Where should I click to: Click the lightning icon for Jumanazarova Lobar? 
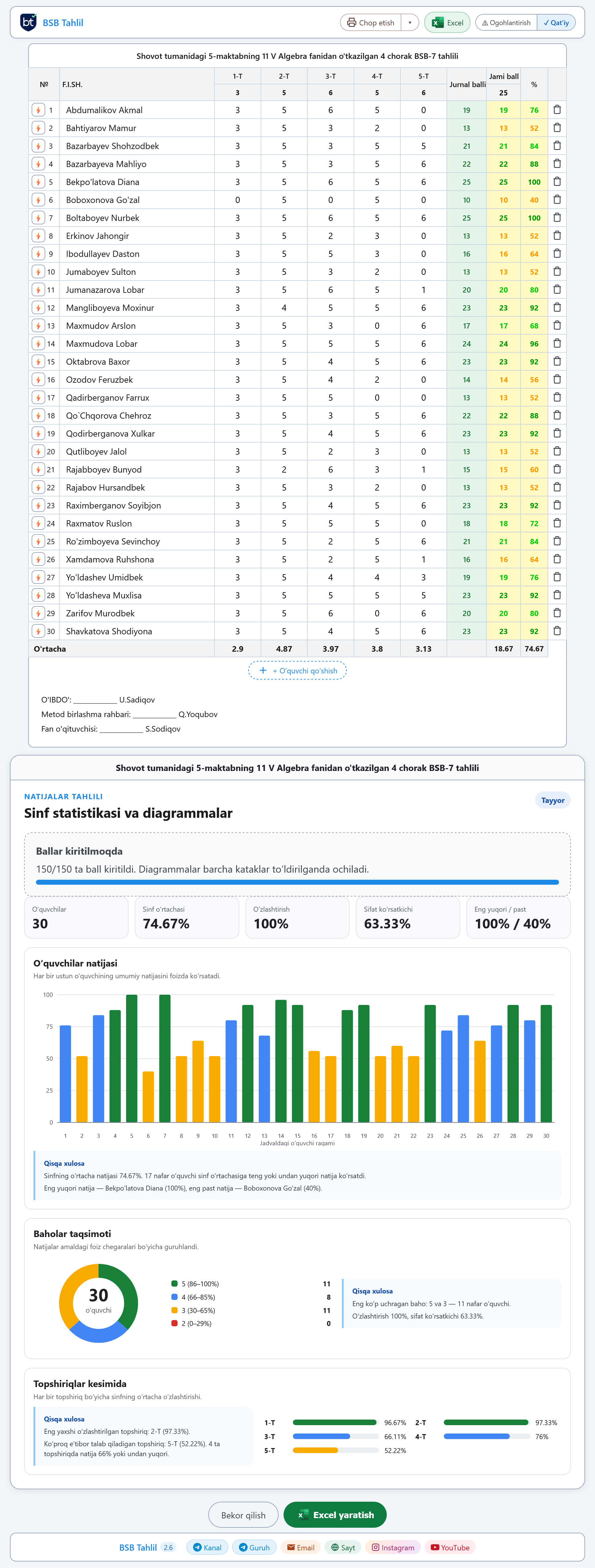point(38,290)
